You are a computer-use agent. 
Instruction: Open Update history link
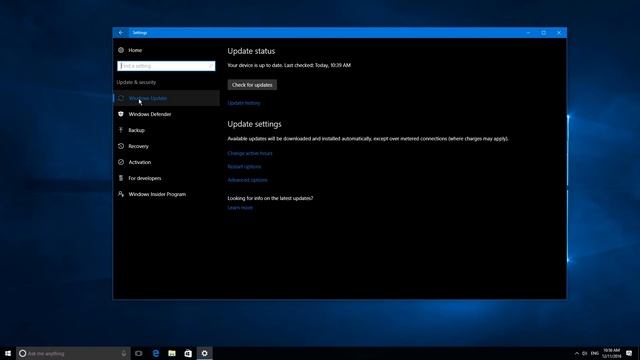(244, 103)
